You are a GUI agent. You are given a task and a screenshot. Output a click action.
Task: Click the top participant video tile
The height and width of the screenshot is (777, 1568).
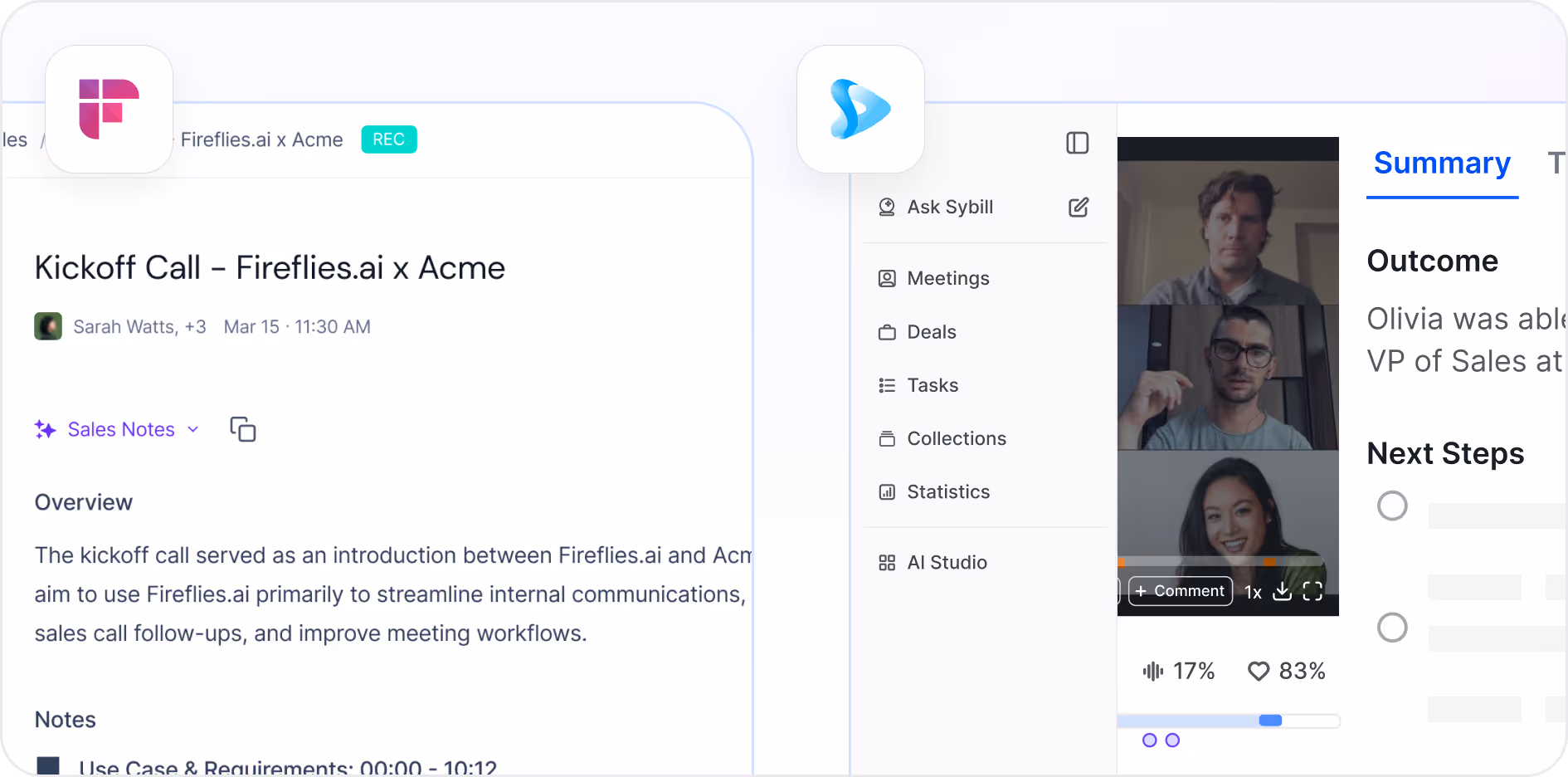tap(1228, 232)
